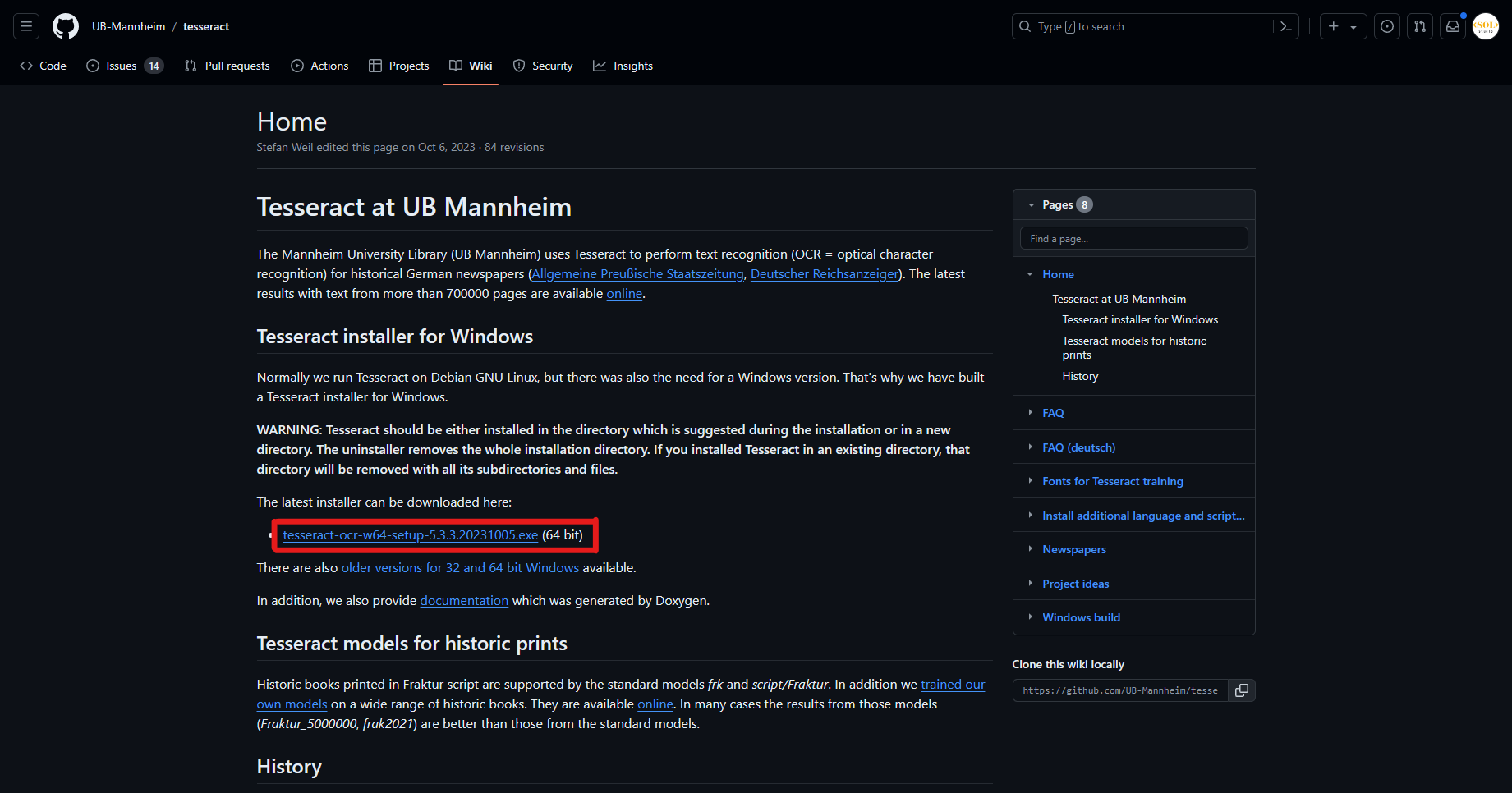This screenshot has width=1512, height=793.
Task: Open the Actions tab
Action: click(x=319, y=66)
